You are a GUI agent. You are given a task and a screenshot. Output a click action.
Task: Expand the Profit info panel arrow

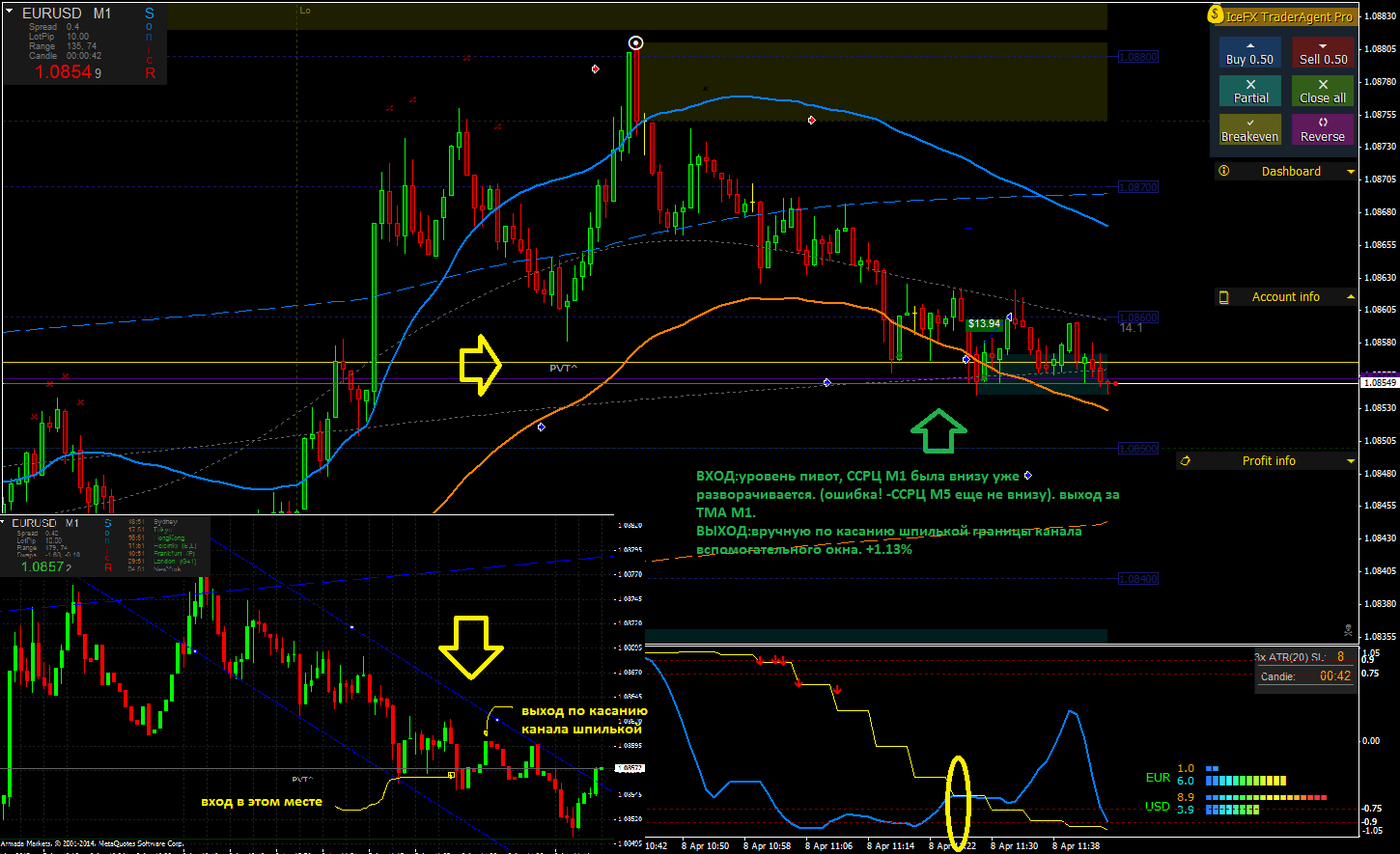point(1350,461)
